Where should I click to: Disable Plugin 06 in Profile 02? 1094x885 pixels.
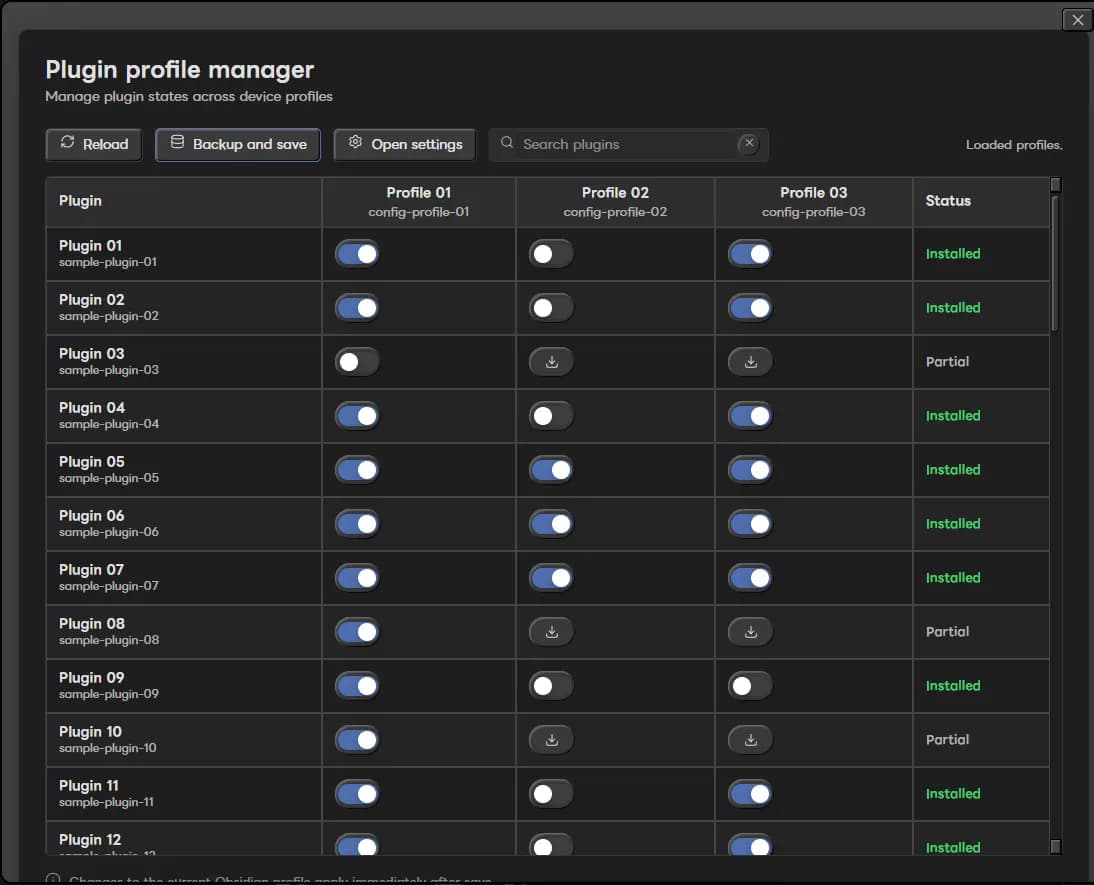coord(551,523)
